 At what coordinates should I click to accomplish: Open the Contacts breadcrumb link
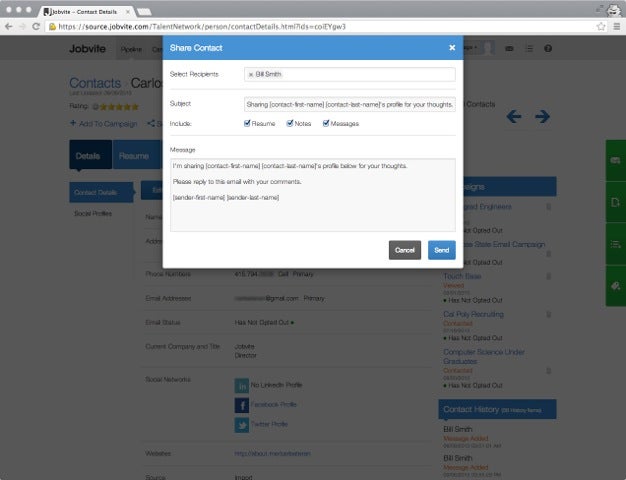95,83
